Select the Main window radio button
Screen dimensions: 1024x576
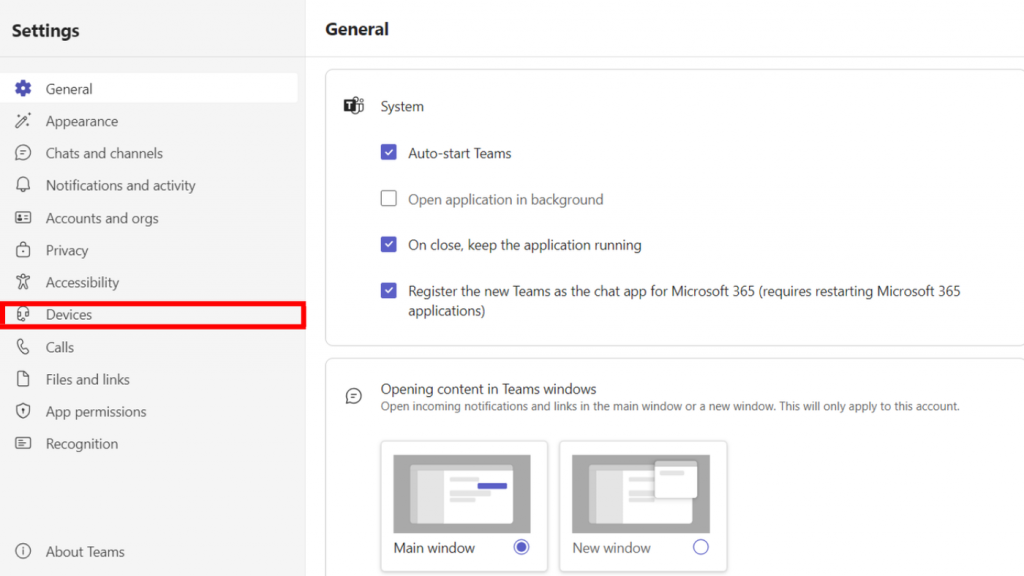click(x=521, y=547)
